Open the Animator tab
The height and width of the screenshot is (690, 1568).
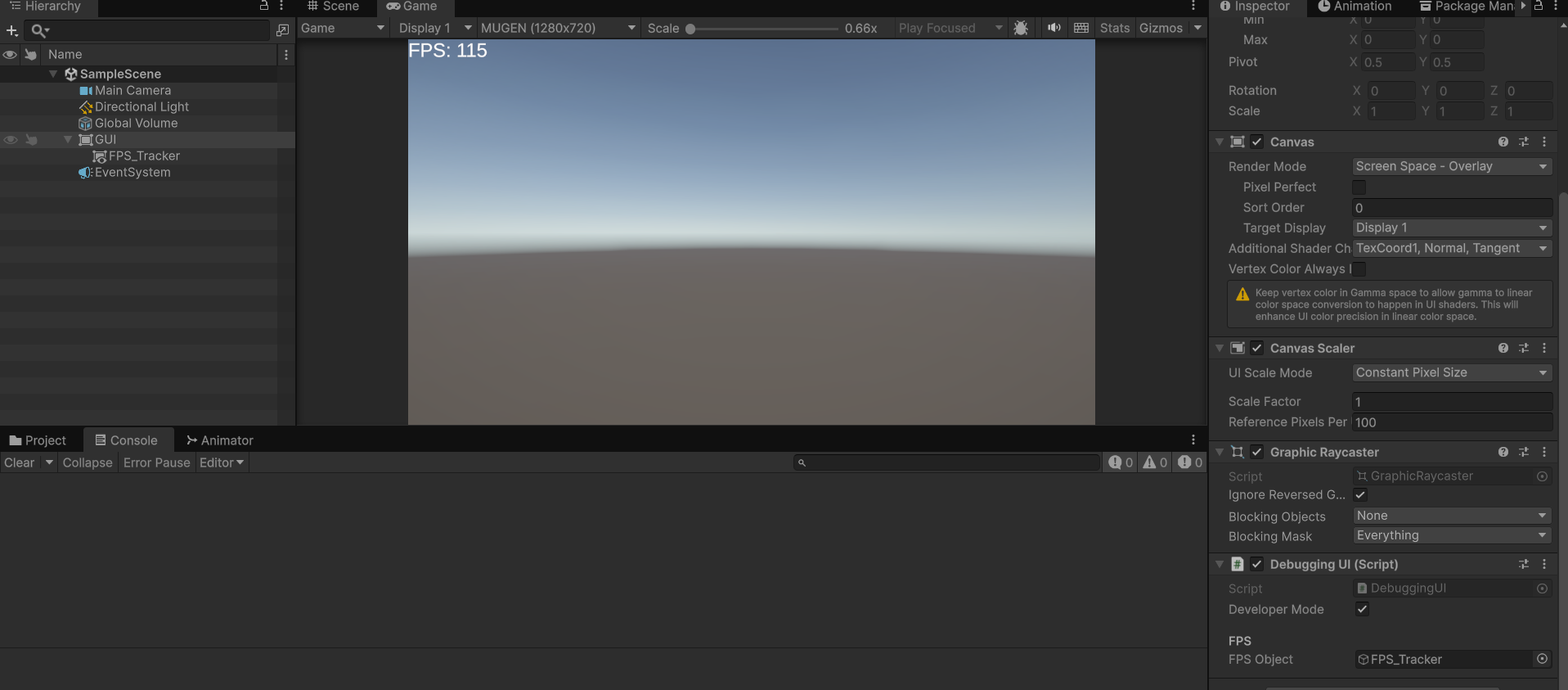click(220, 440)
